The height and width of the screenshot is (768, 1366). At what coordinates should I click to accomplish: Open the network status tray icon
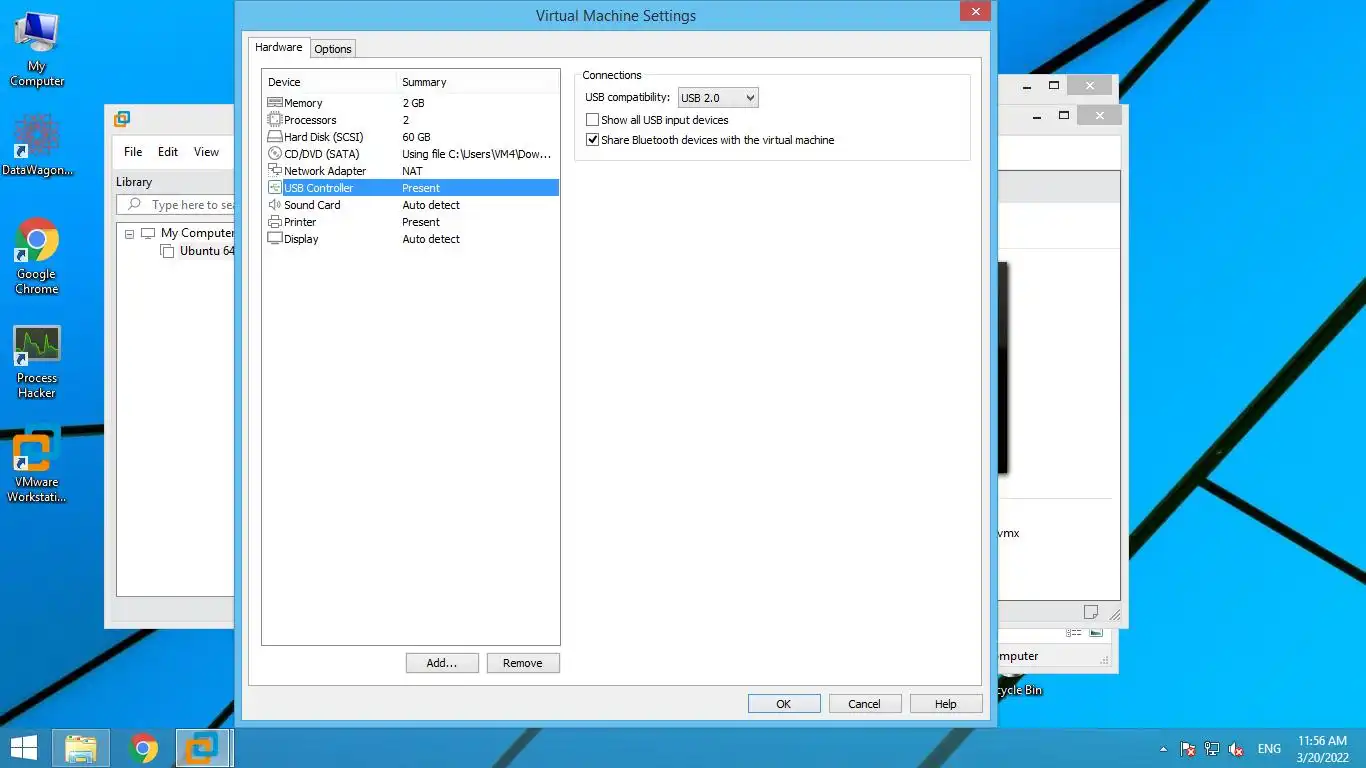[1212, 749]
